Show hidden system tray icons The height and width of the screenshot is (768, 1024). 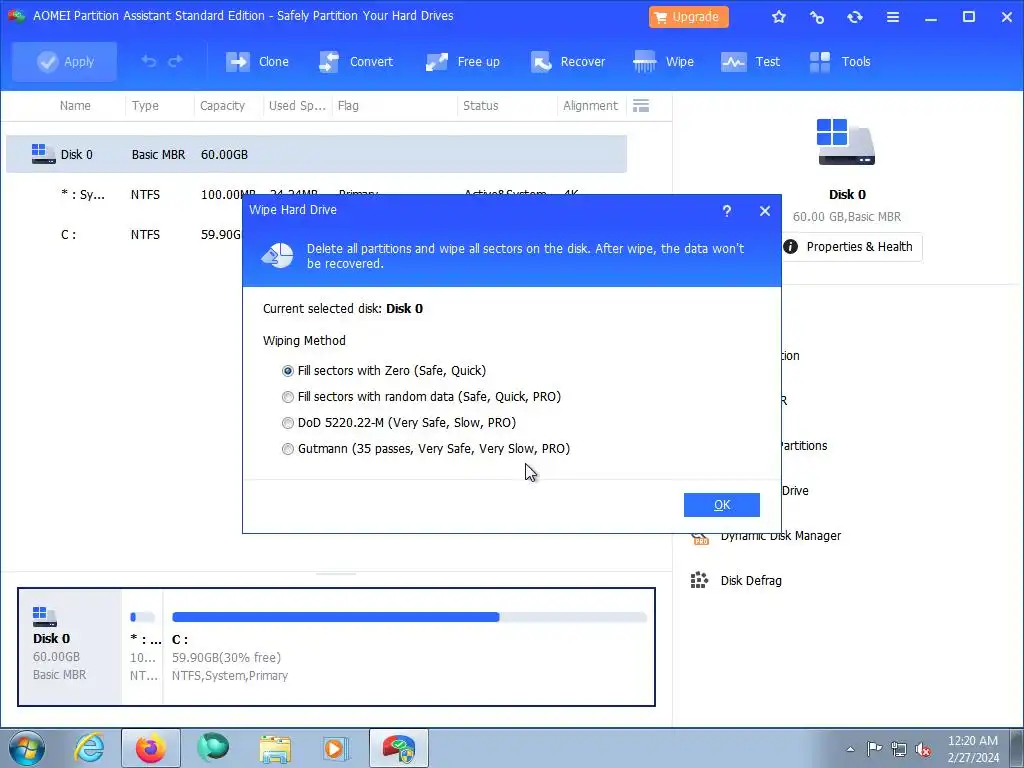[850, 749]
